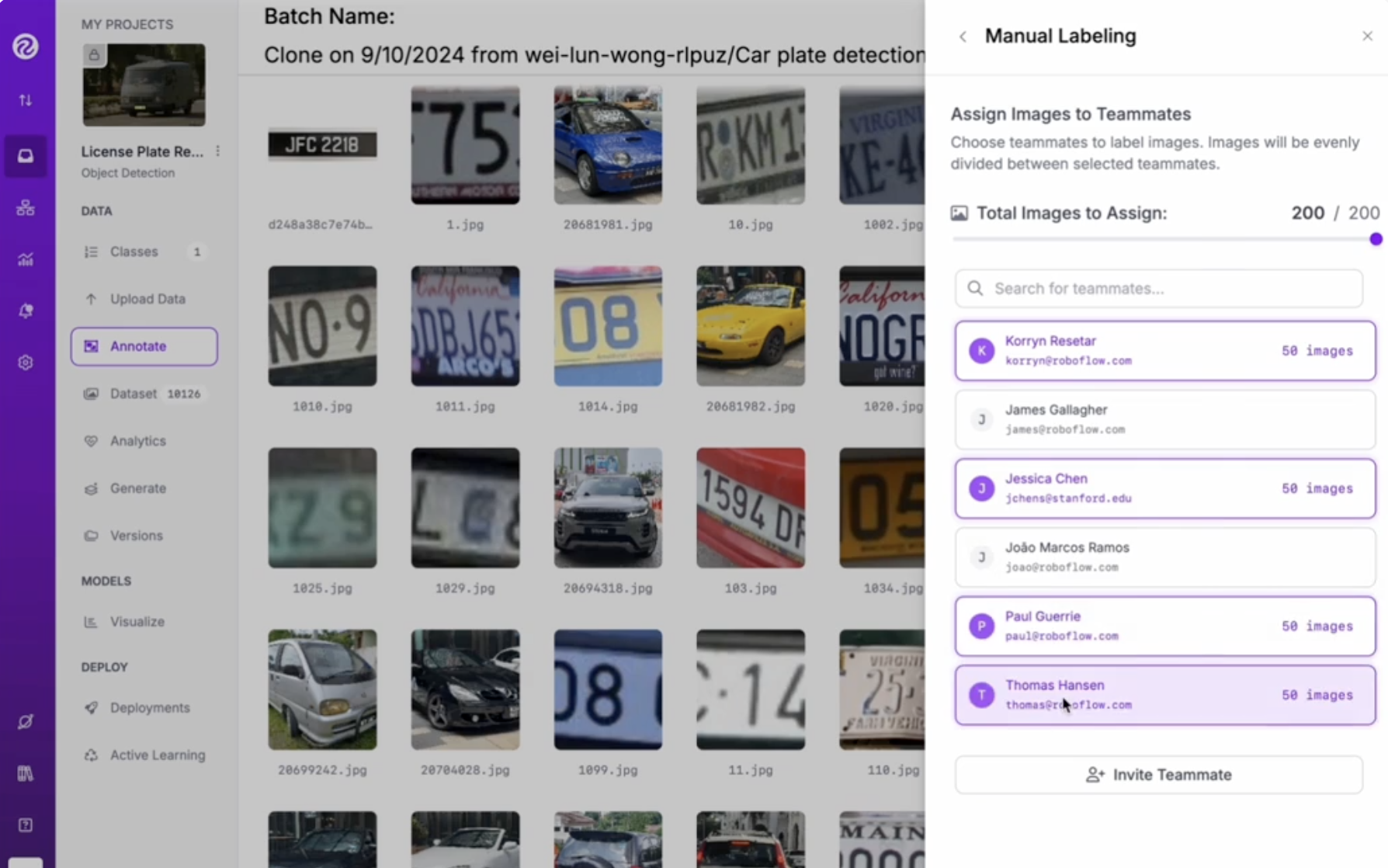Open the Versions page

click(144, 536)
